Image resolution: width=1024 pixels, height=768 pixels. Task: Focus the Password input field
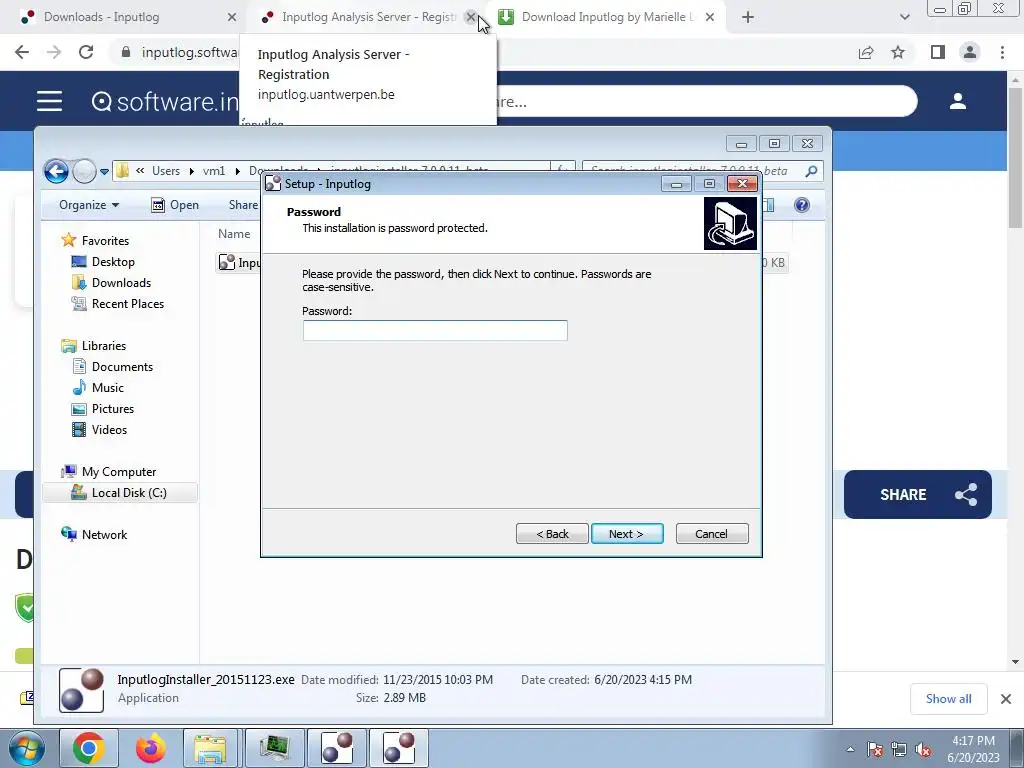coord(435,330)
